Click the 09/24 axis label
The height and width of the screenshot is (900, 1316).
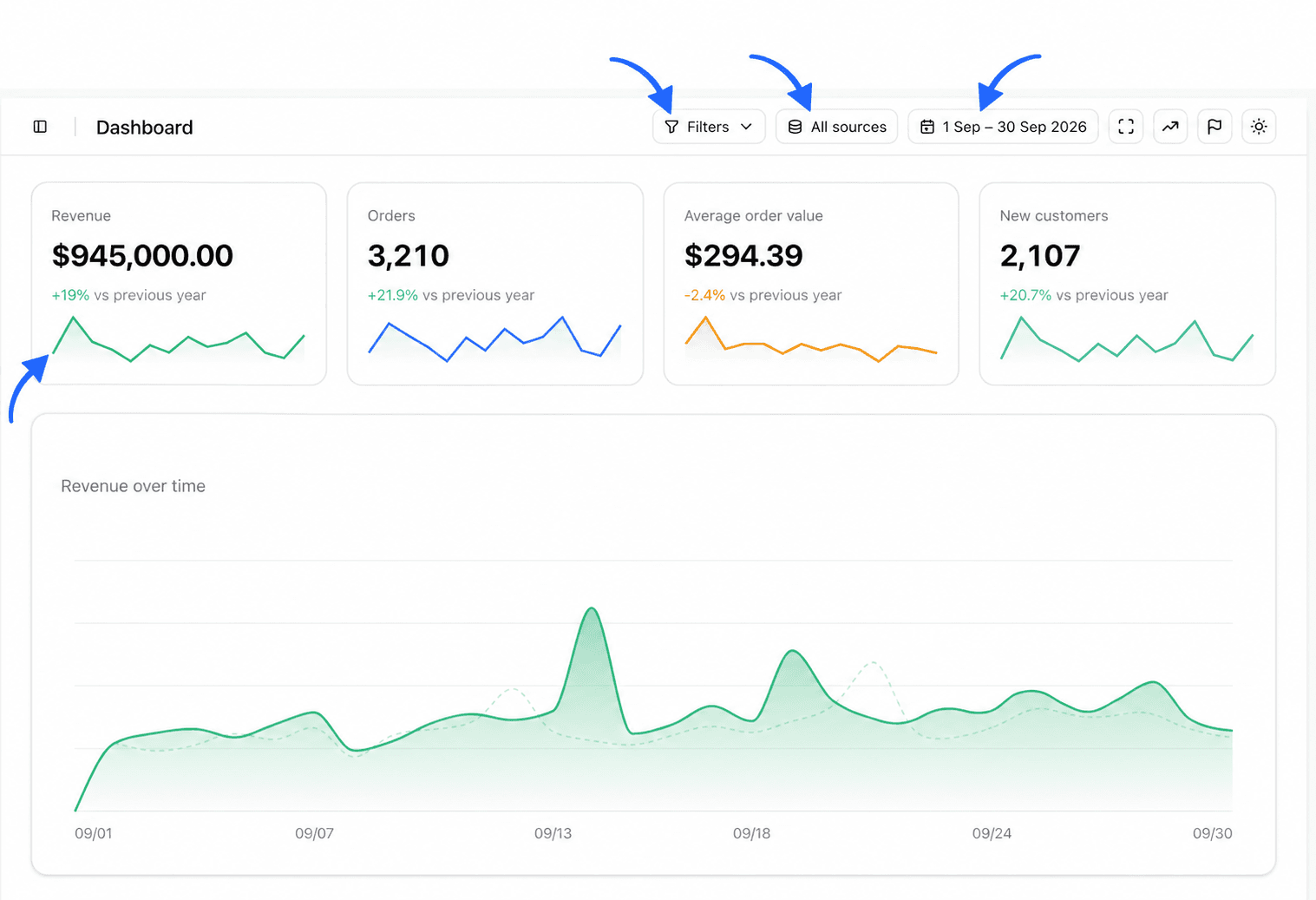(992, 833)
